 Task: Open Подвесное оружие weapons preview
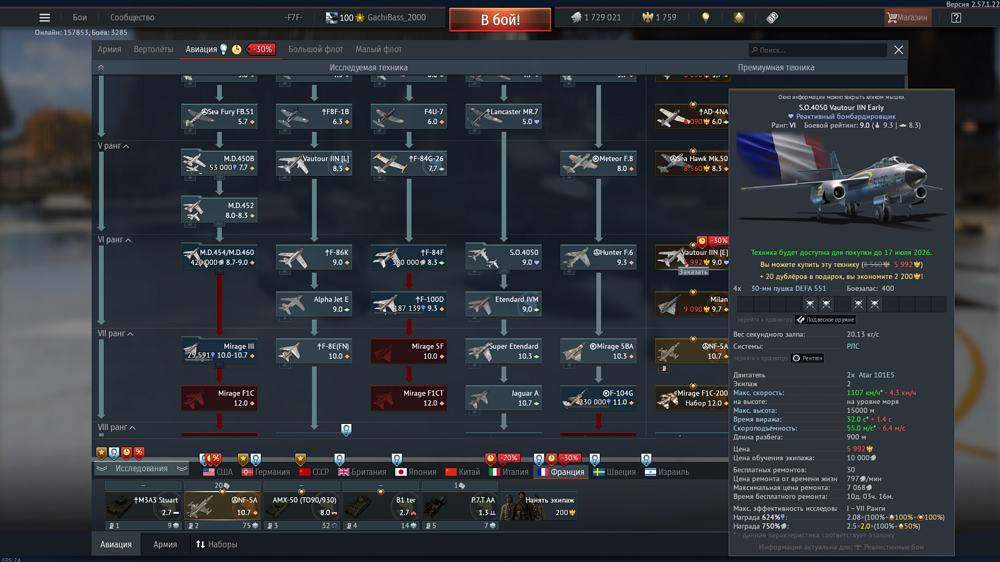(x=825, y=320)
